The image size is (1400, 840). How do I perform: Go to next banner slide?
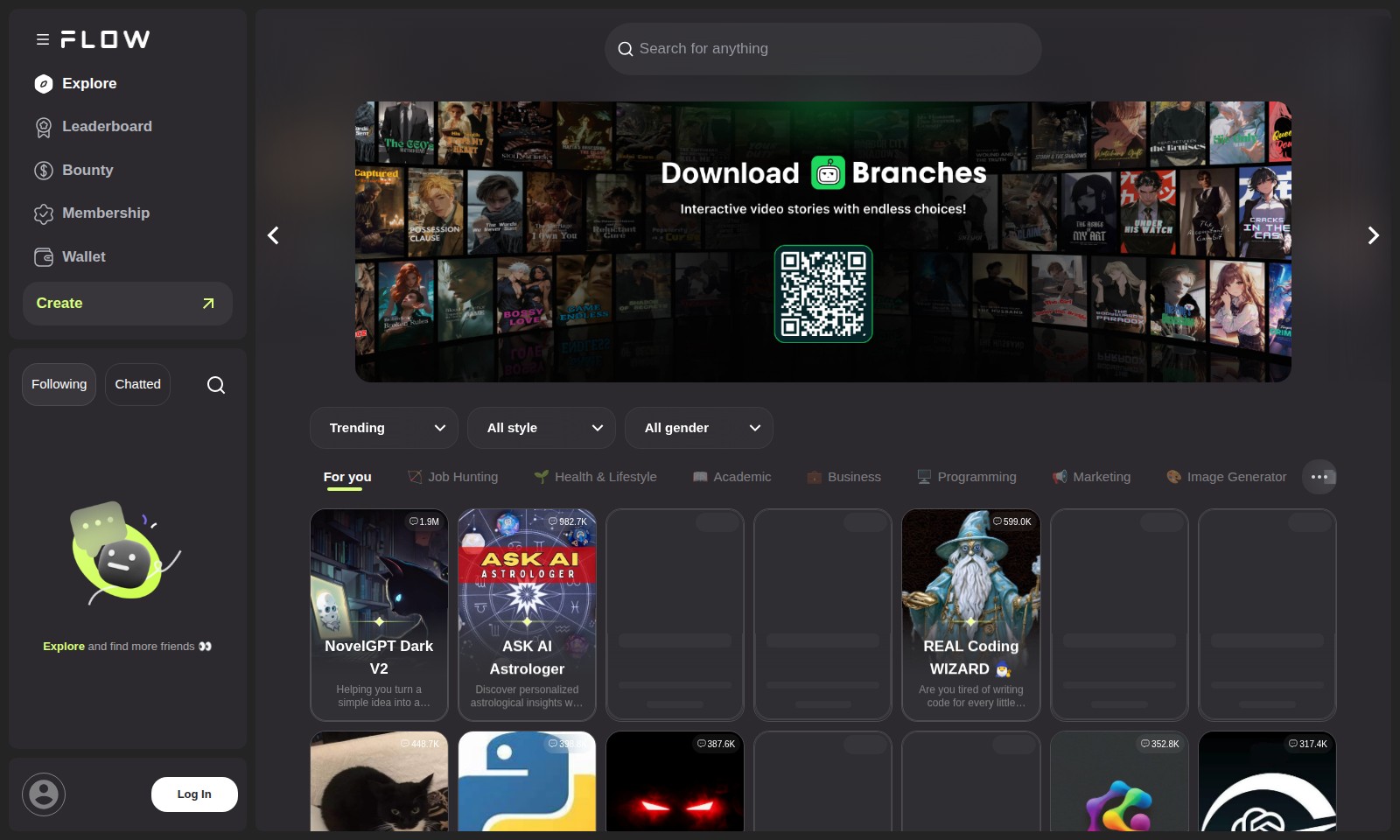(1374, 235)
